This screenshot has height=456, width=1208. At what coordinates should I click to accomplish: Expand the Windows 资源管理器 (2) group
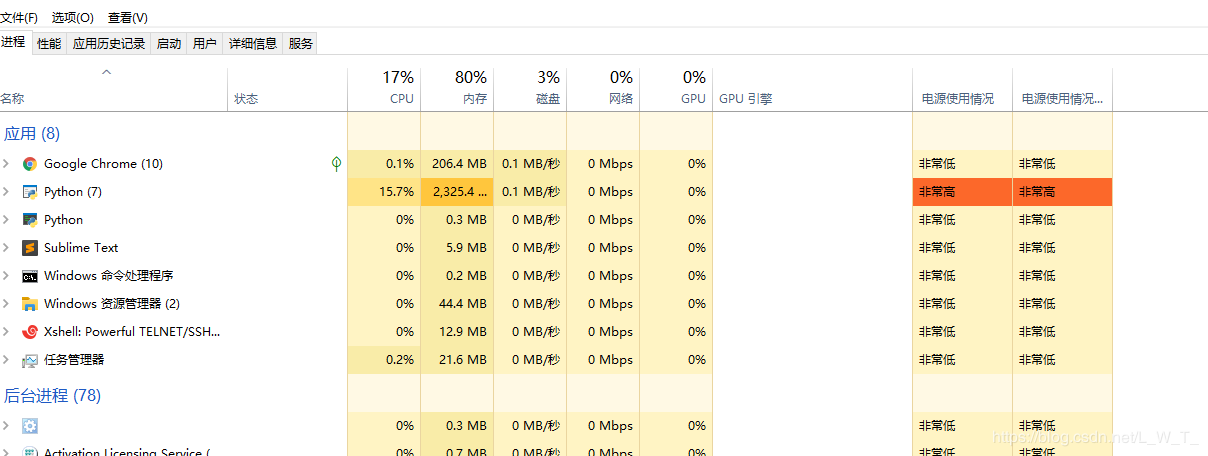(7, 304)
